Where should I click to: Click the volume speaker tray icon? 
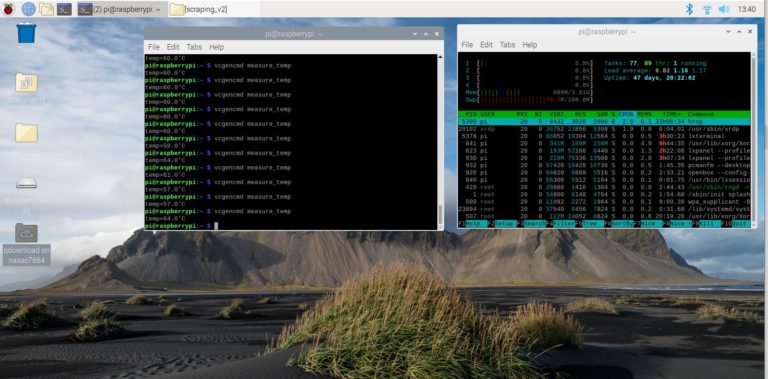pos(723,9)
